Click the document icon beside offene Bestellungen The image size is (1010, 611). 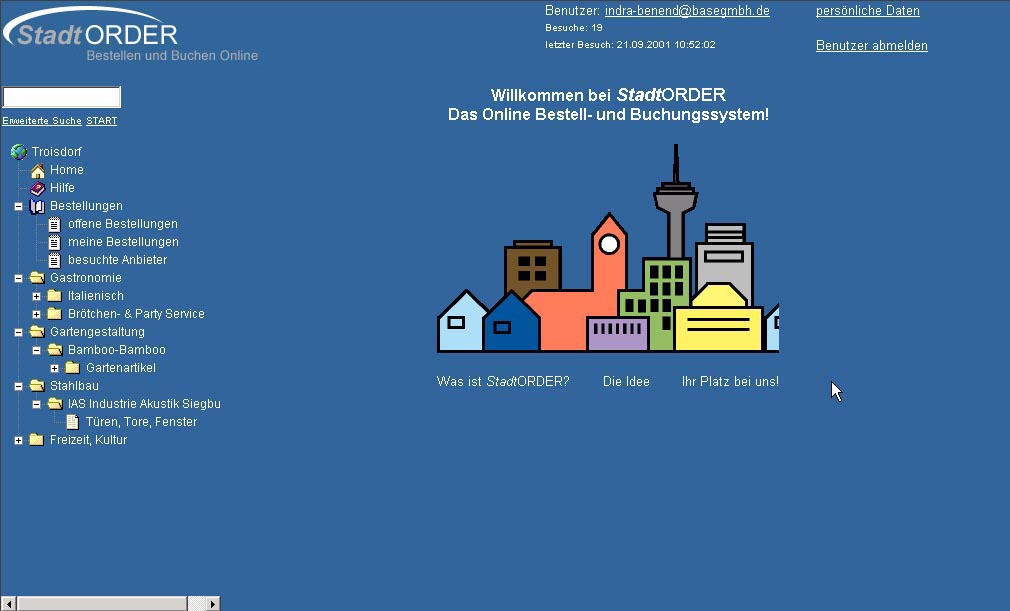tap(55, 224)
